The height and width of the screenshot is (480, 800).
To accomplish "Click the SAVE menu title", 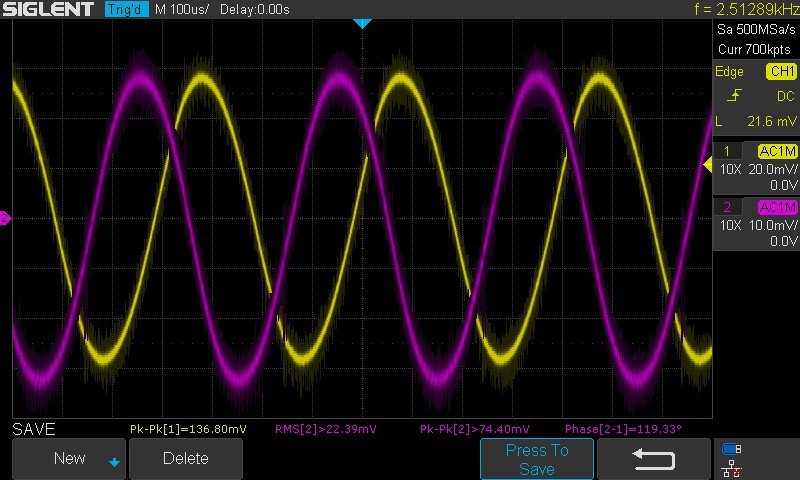I will tap(34, 429).
